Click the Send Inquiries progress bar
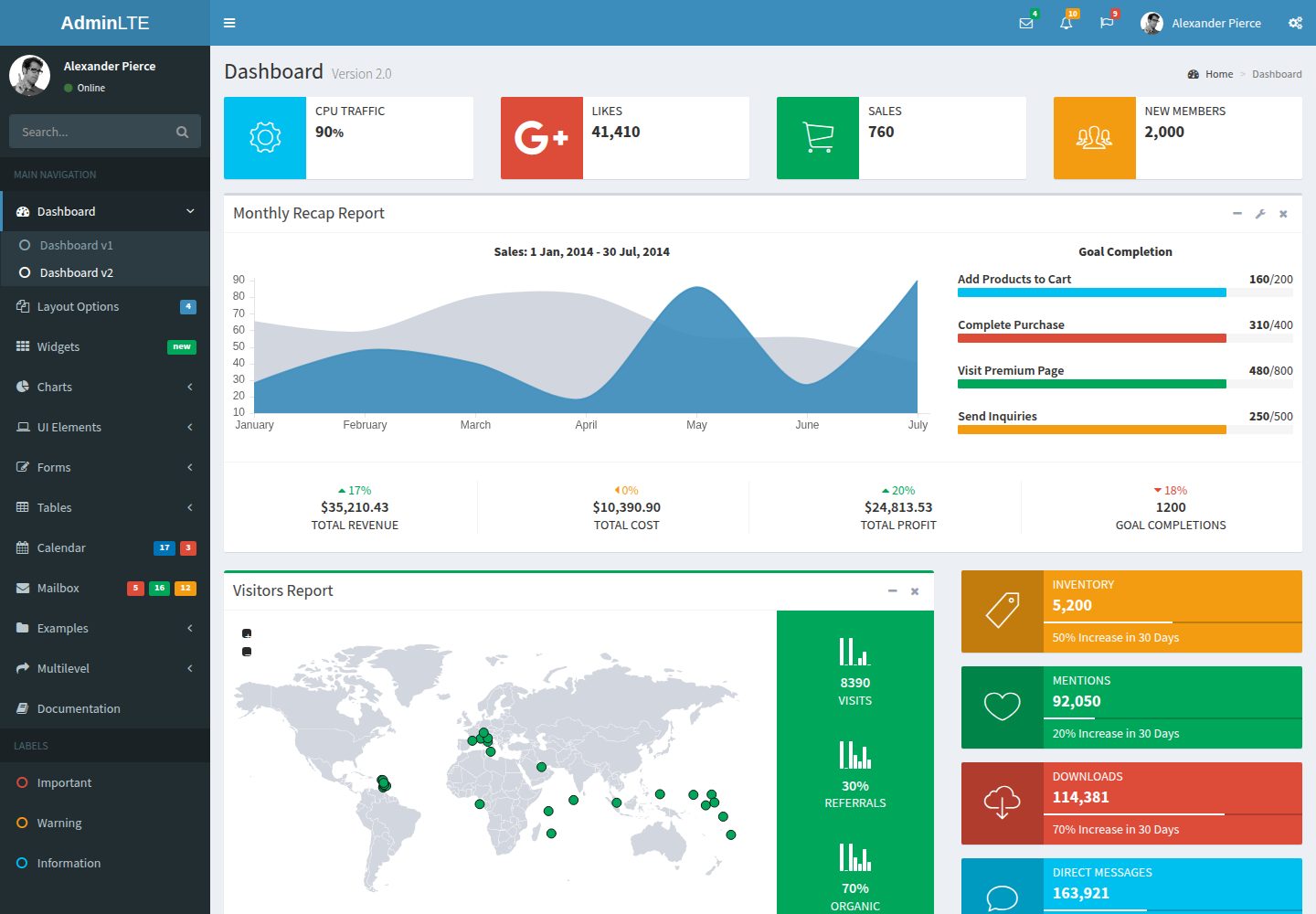The height and width of the screenshot is (914, 1316). [1125, 430]
